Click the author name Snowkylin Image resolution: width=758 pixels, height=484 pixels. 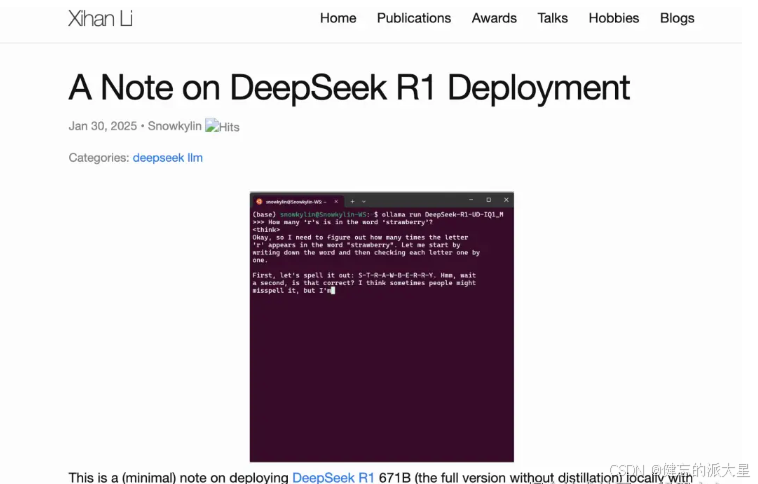point(175,126)
